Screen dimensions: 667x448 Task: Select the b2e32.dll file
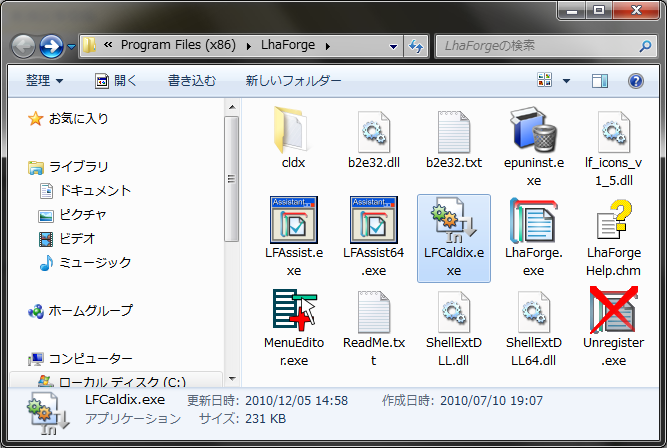coord(373,138)
